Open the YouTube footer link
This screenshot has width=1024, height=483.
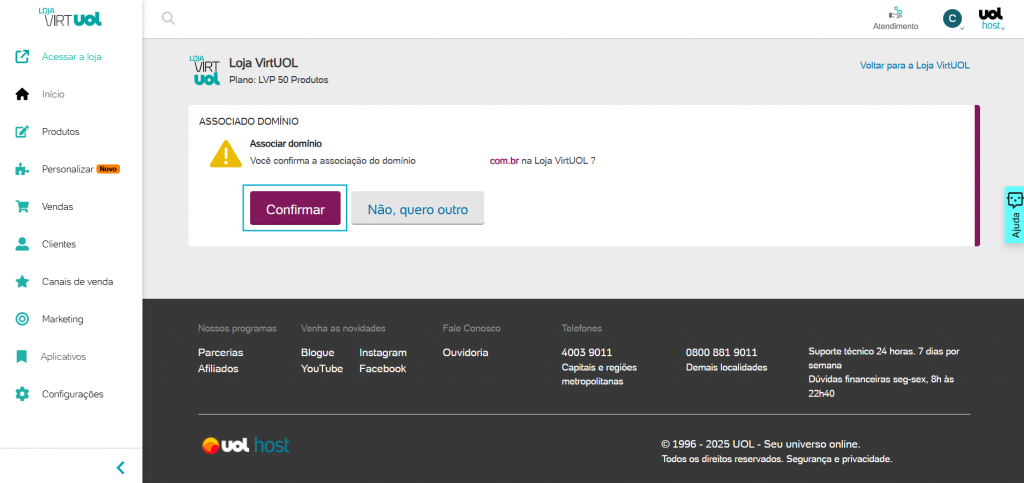[x=322, y=369]
